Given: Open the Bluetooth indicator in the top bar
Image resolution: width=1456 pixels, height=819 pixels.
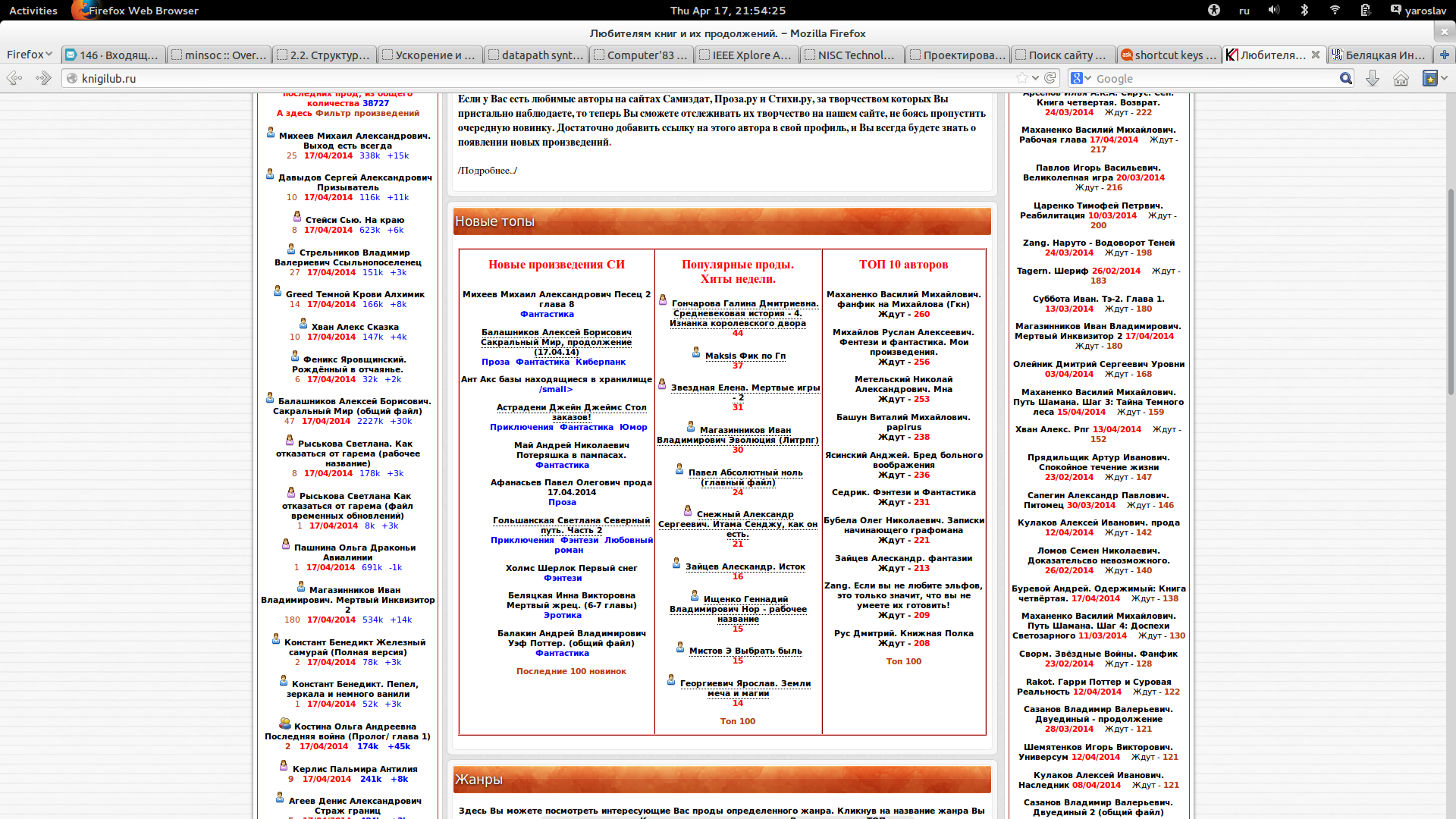Looking at the screenshot, I should point(1304,10).
